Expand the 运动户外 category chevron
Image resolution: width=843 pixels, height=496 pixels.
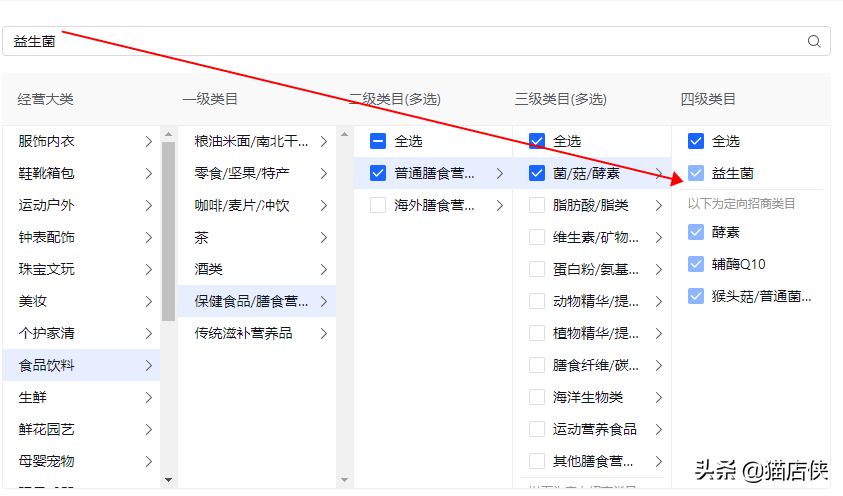149,205
